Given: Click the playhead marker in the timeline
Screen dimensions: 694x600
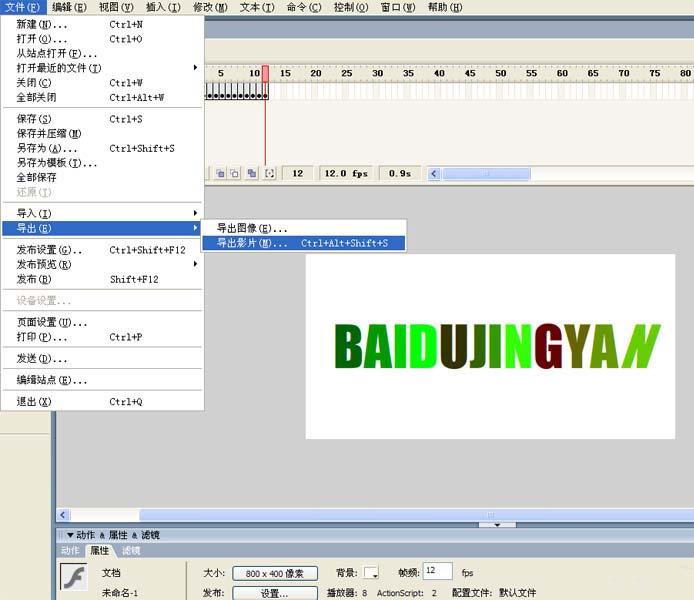Looking at the screenshot, I should pos(265,73).
